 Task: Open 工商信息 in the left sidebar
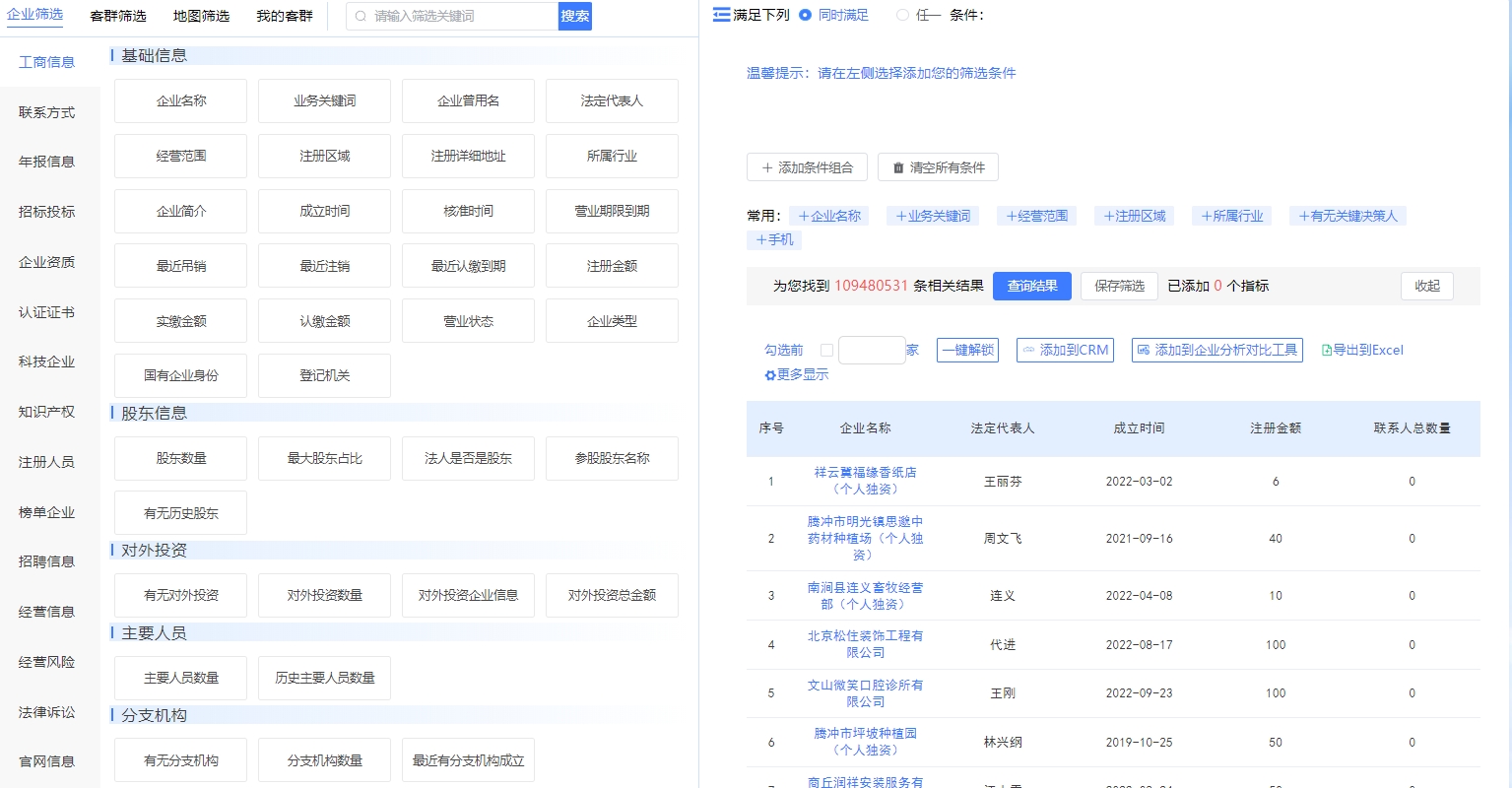(45, 61)
